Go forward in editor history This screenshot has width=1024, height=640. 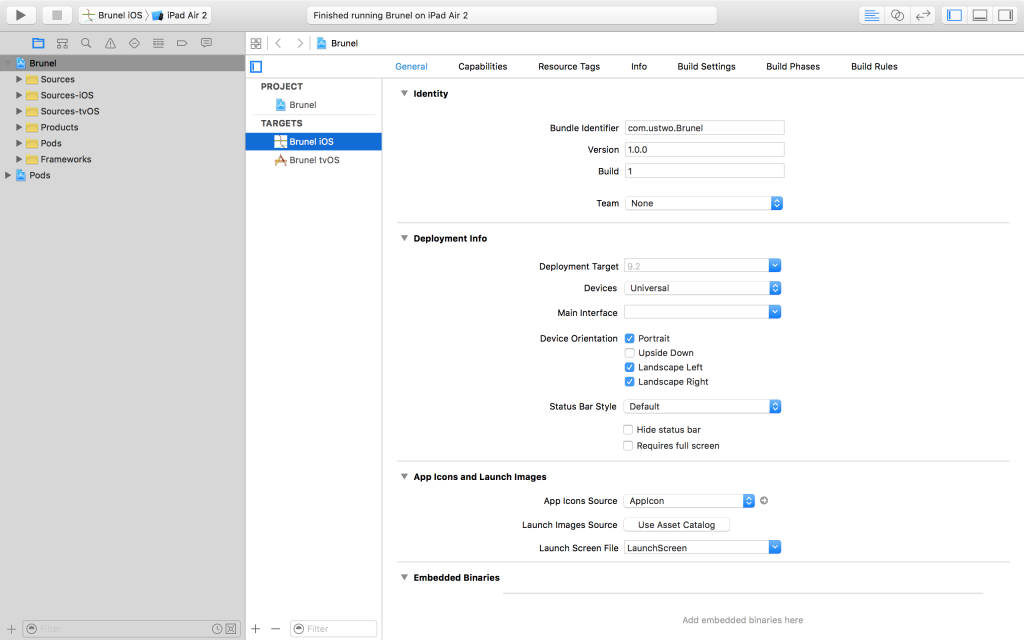pyautogui.click(x=300, y=43)
